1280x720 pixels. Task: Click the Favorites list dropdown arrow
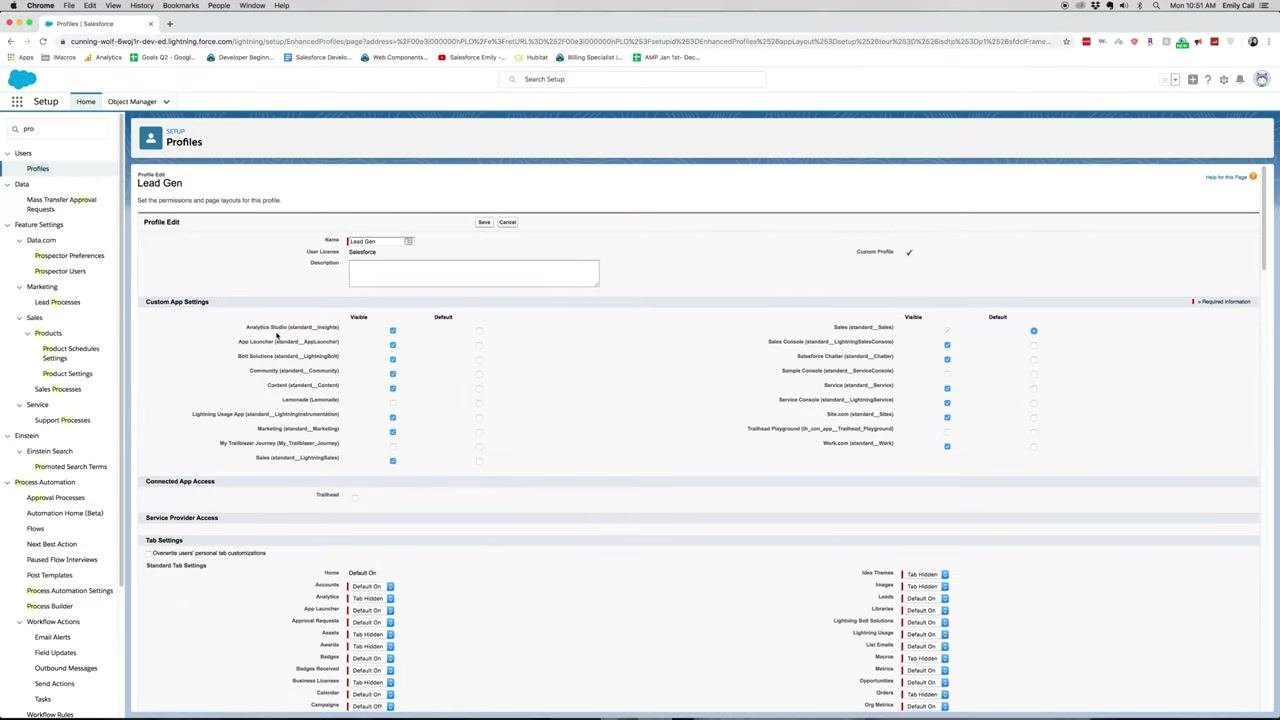coord(1175,79)
